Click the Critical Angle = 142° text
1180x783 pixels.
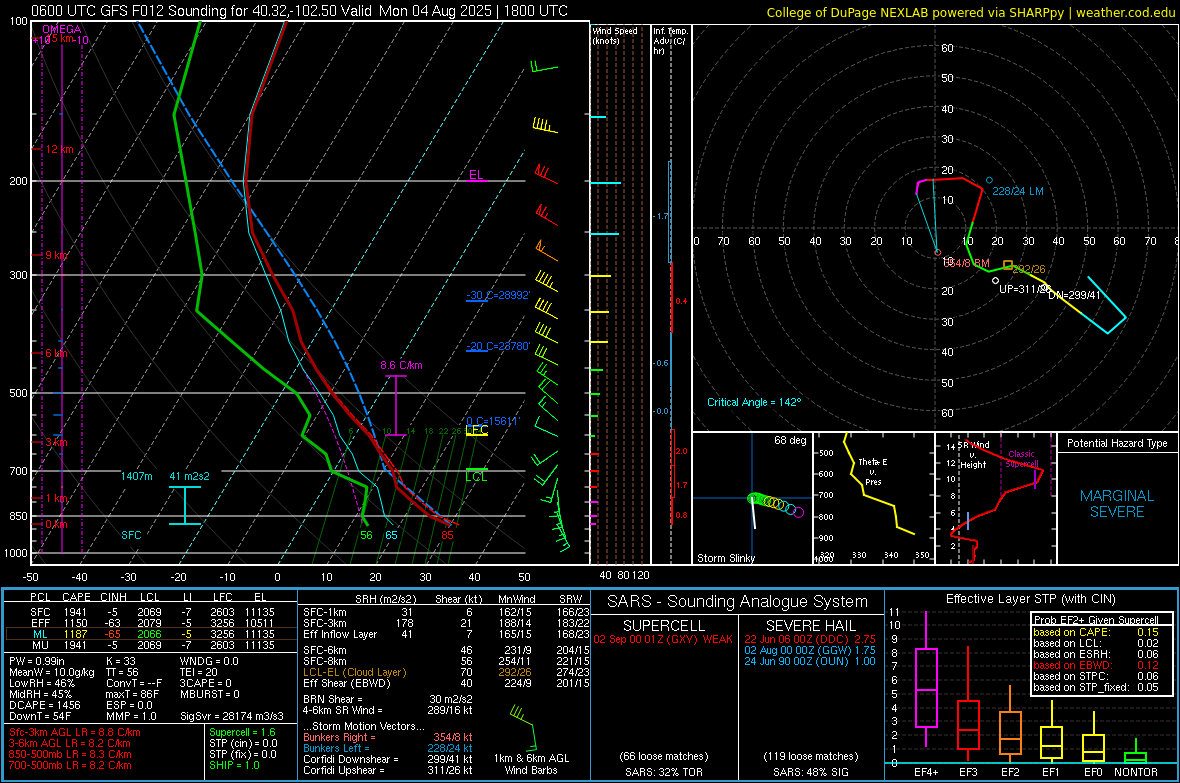tap(754, 402)
